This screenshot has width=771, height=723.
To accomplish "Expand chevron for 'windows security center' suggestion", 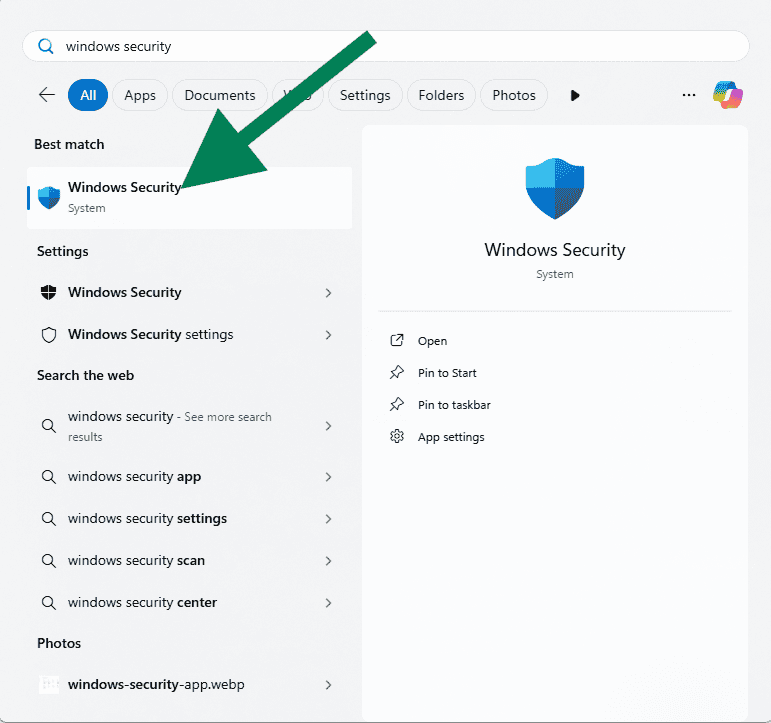I will coord(328,603).
